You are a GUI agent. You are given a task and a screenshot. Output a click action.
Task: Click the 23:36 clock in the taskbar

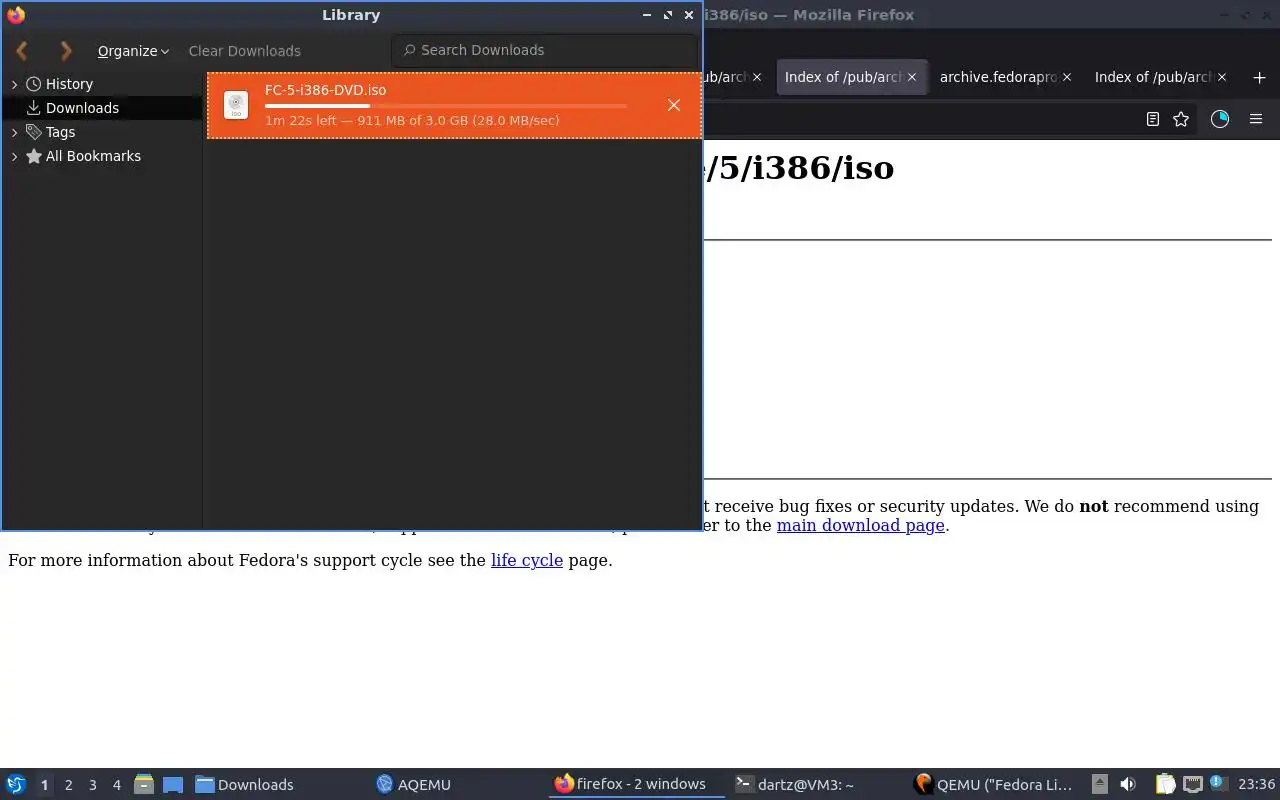1256,784
